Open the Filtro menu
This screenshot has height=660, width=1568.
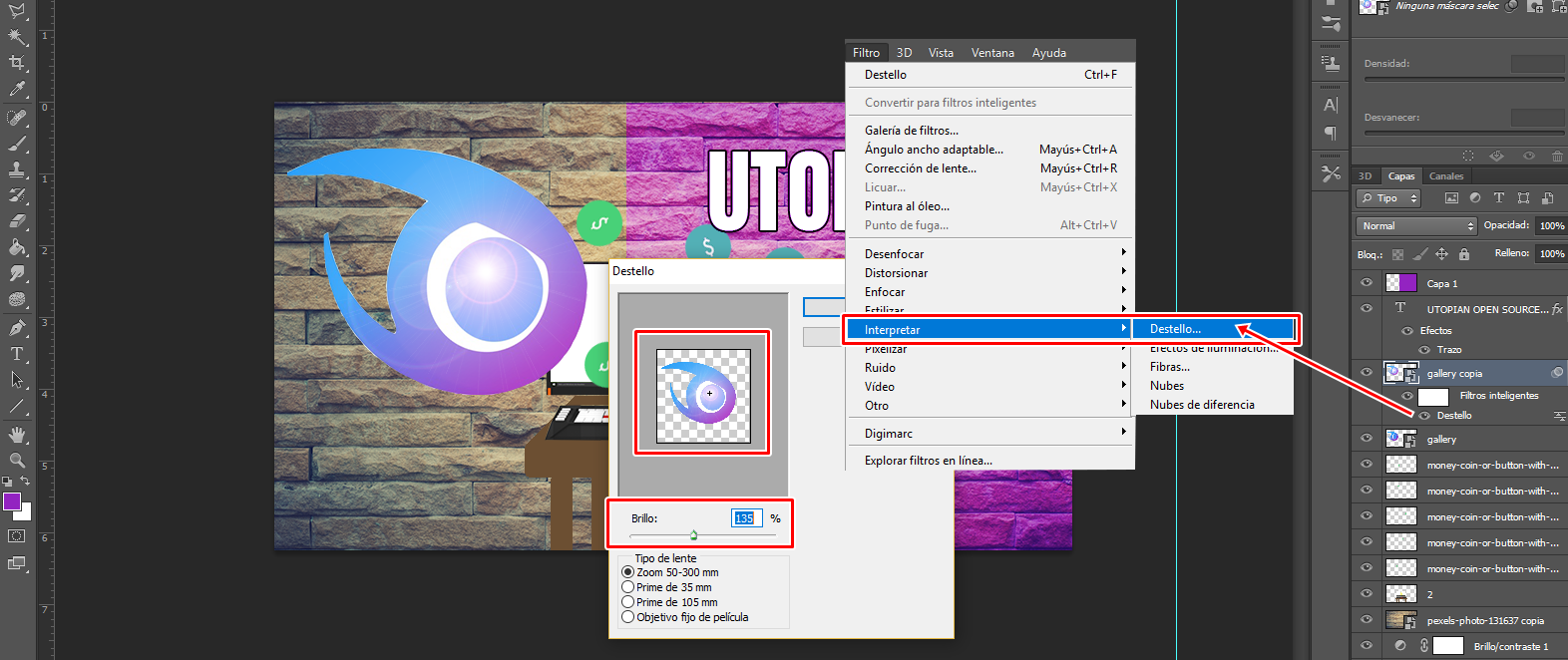click(x=866, y=53)
